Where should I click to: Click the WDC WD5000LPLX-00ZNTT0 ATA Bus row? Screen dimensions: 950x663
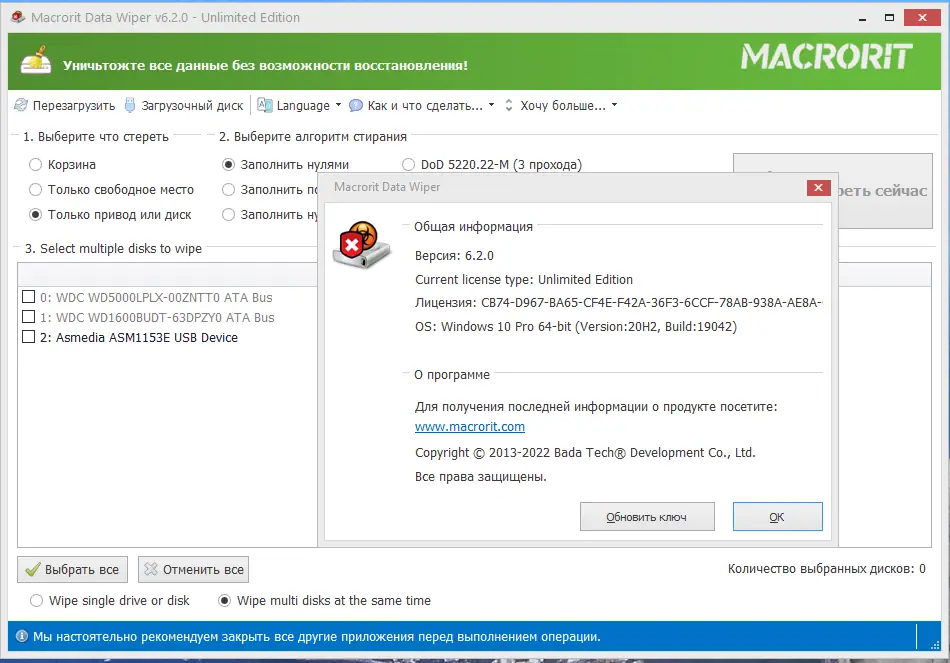coord(156,298)
